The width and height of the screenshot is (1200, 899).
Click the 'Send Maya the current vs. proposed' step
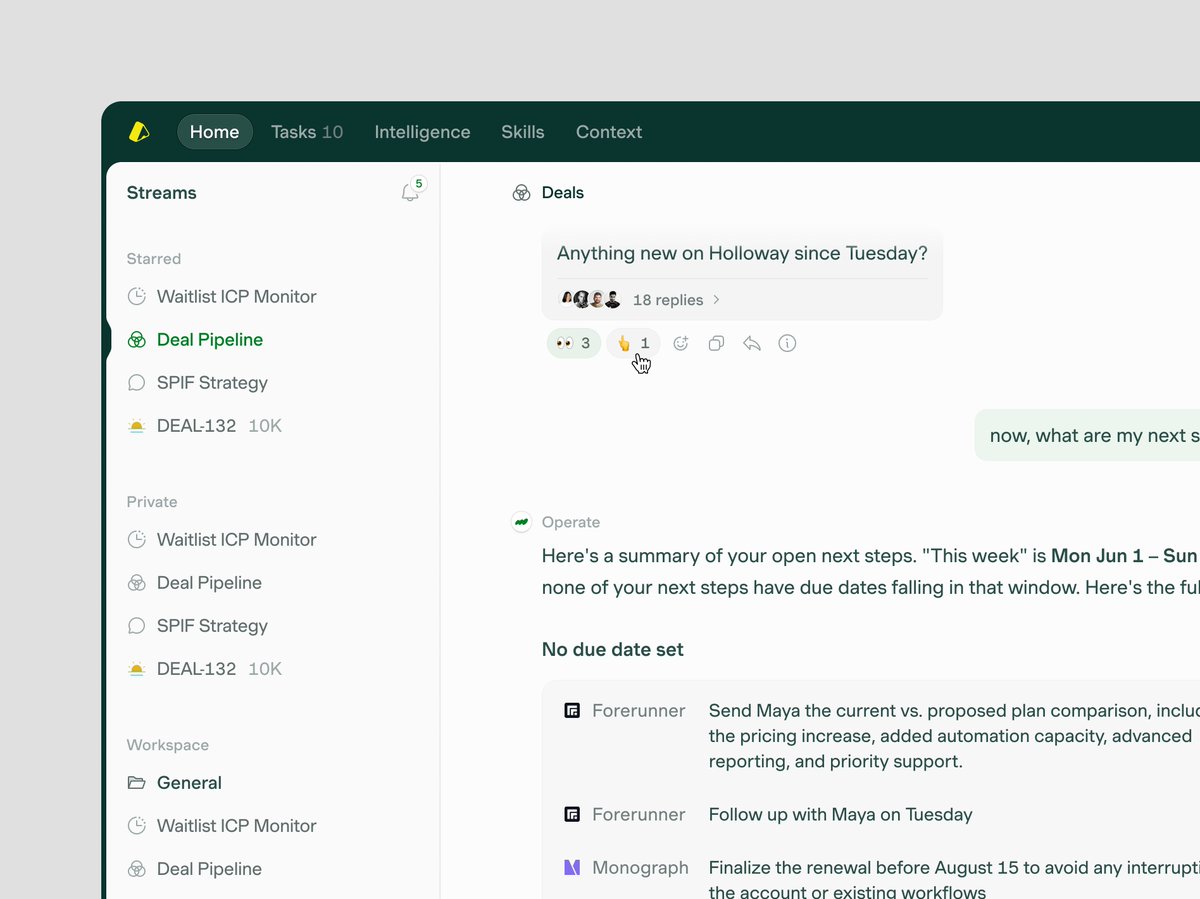pos(954,736)
